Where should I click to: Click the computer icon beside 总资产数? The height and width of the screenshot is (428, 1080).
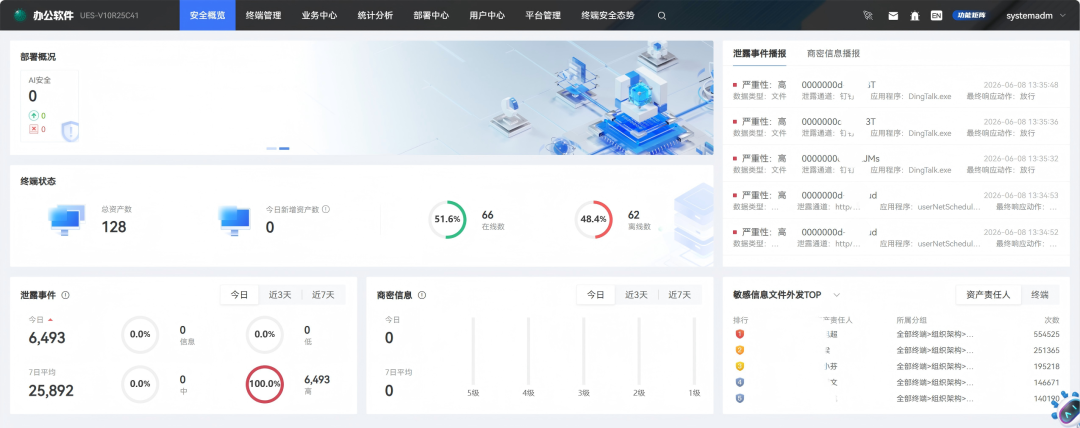click(x=67, y=220)
